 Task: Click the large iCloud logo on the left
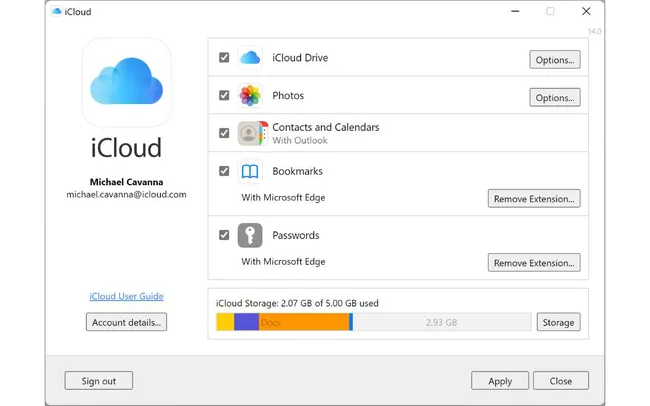pyautogui.click(x=126, y=82)
